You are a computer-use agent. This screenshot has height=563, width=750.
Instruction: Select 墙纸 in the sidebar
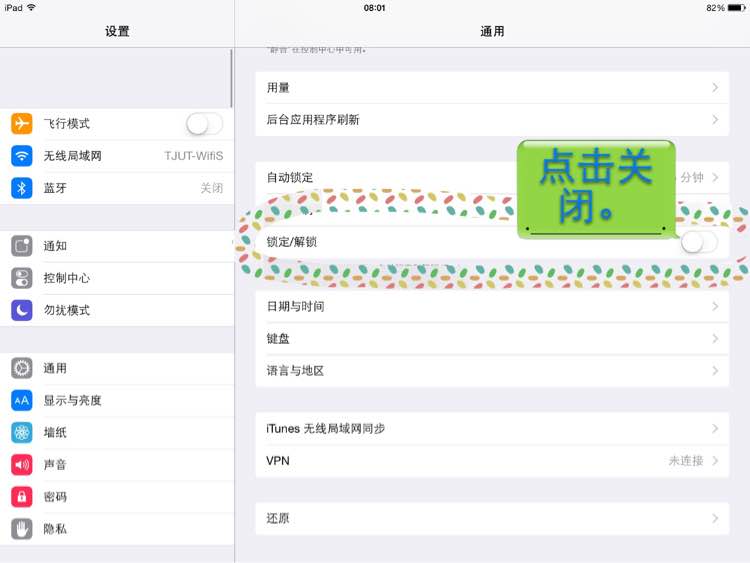pyautogui.click(x=117, y=433)
